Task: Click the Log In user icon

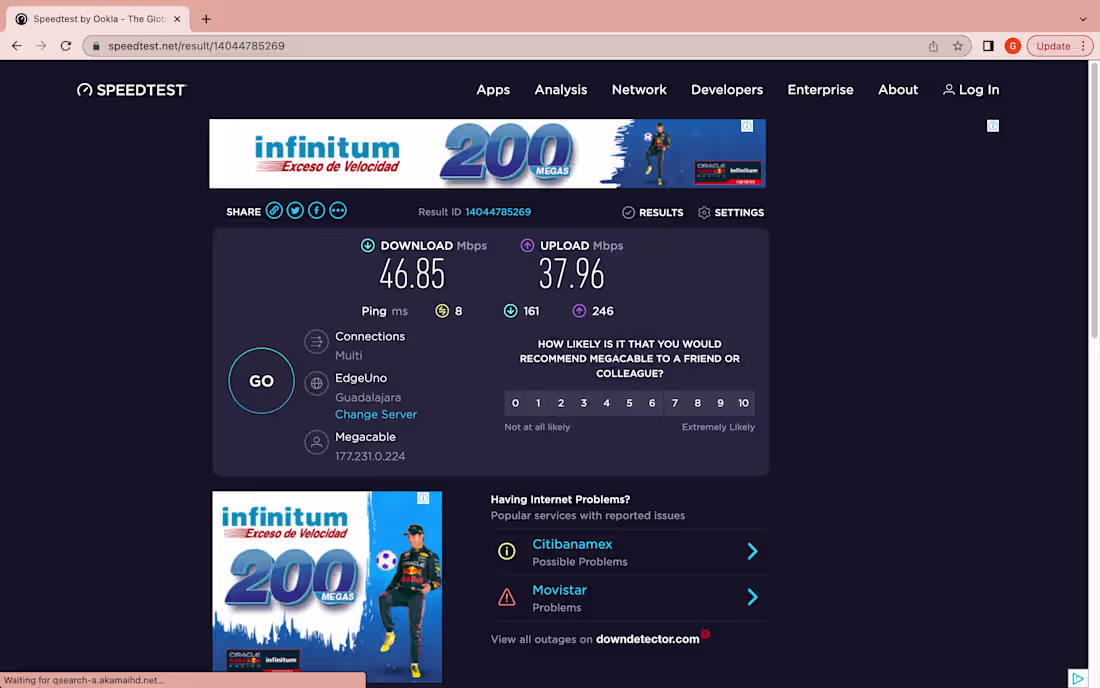Action: 948,90
